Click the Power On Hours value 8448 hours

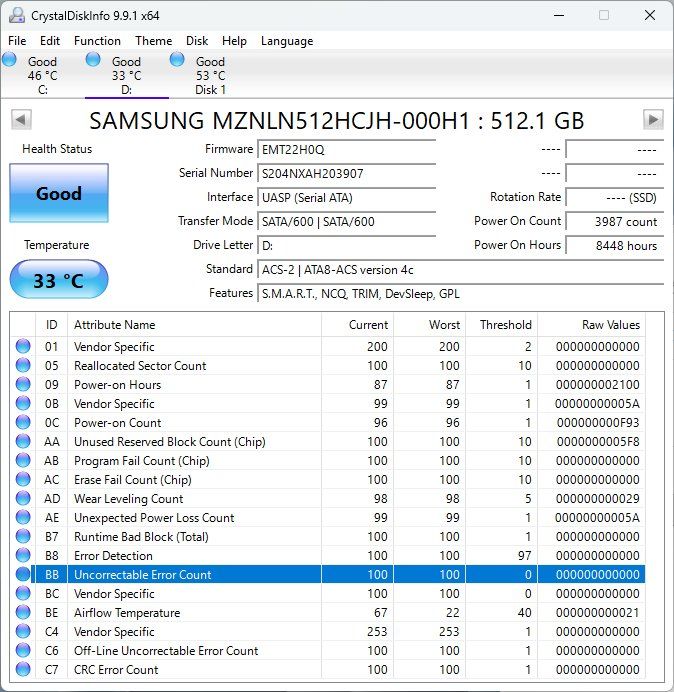614,245
